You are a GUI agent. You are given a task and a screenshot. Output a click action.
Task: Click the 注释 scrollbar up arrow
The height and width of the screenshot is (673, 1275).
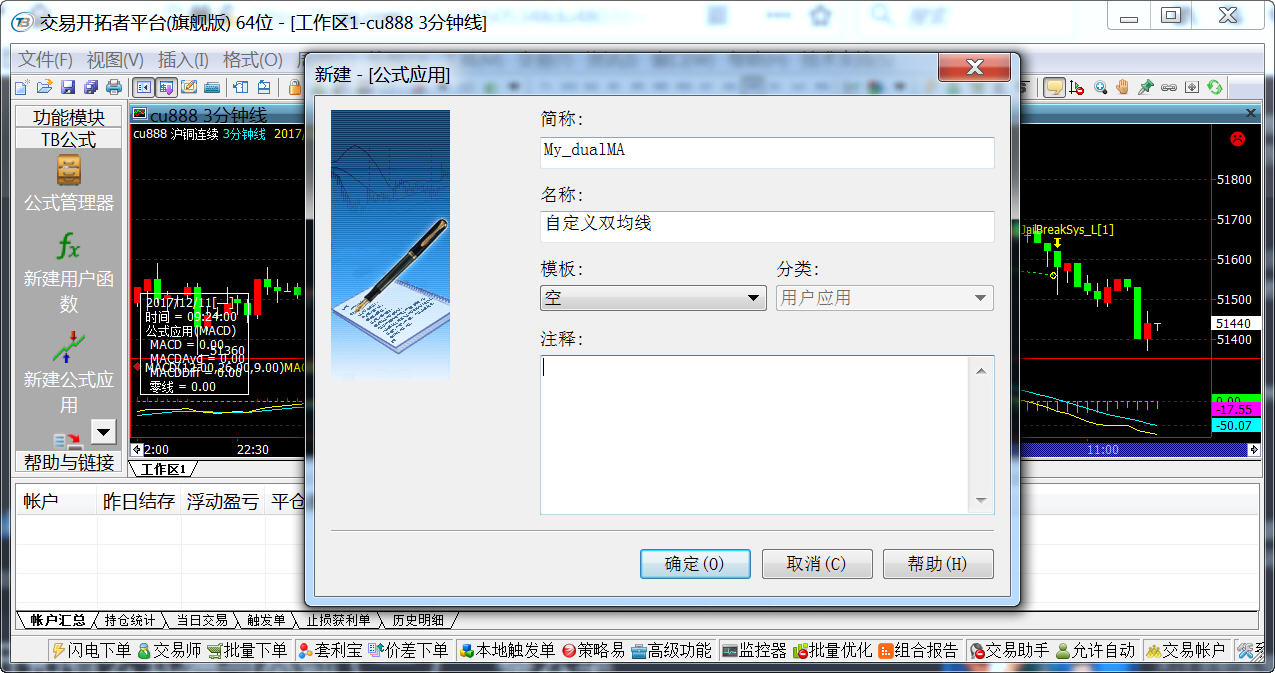[x=981, y=370]
